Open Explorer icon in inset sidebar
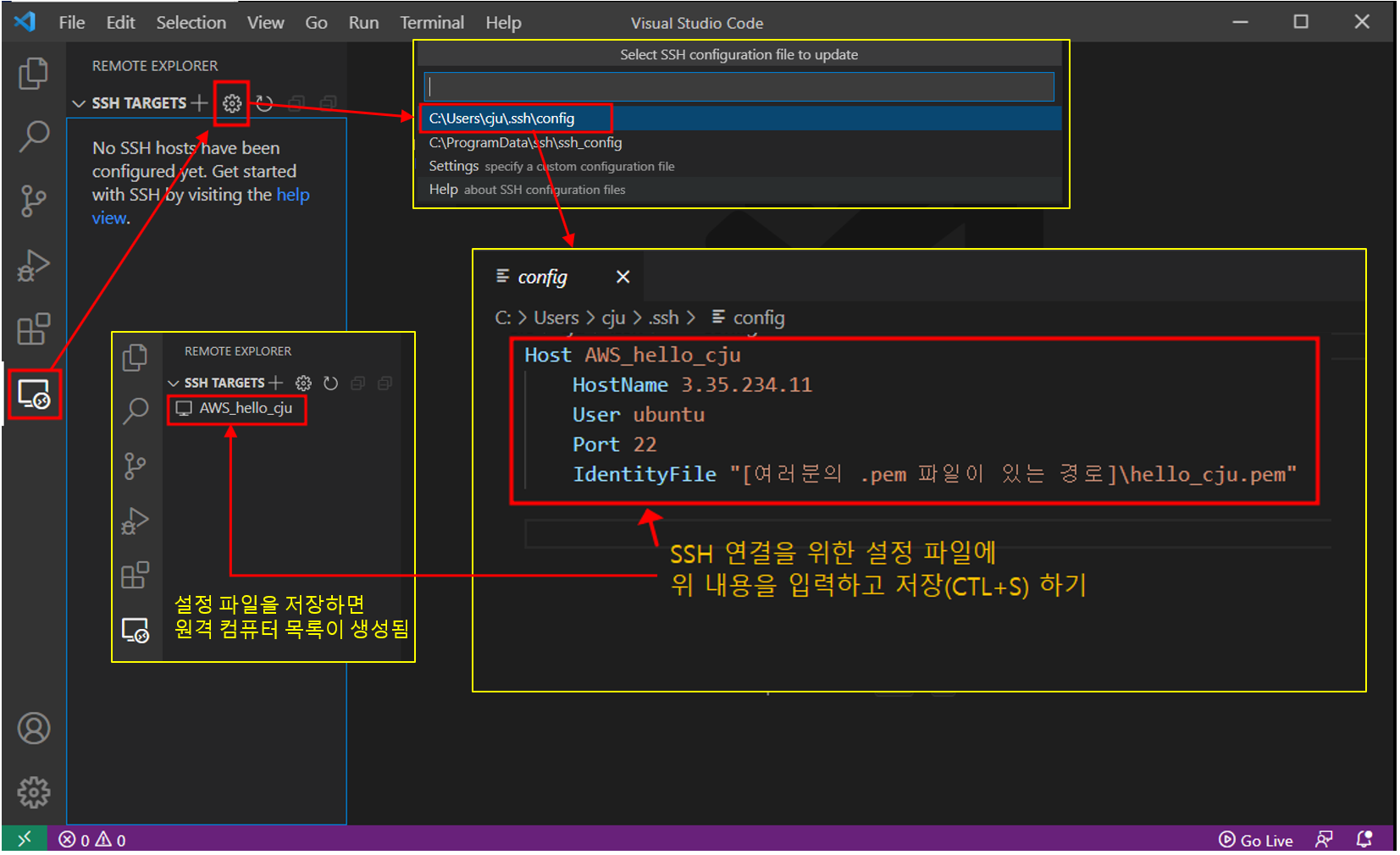Viewport: 1400px width, 855px height. pyautogui.click(x=135, y=358)
